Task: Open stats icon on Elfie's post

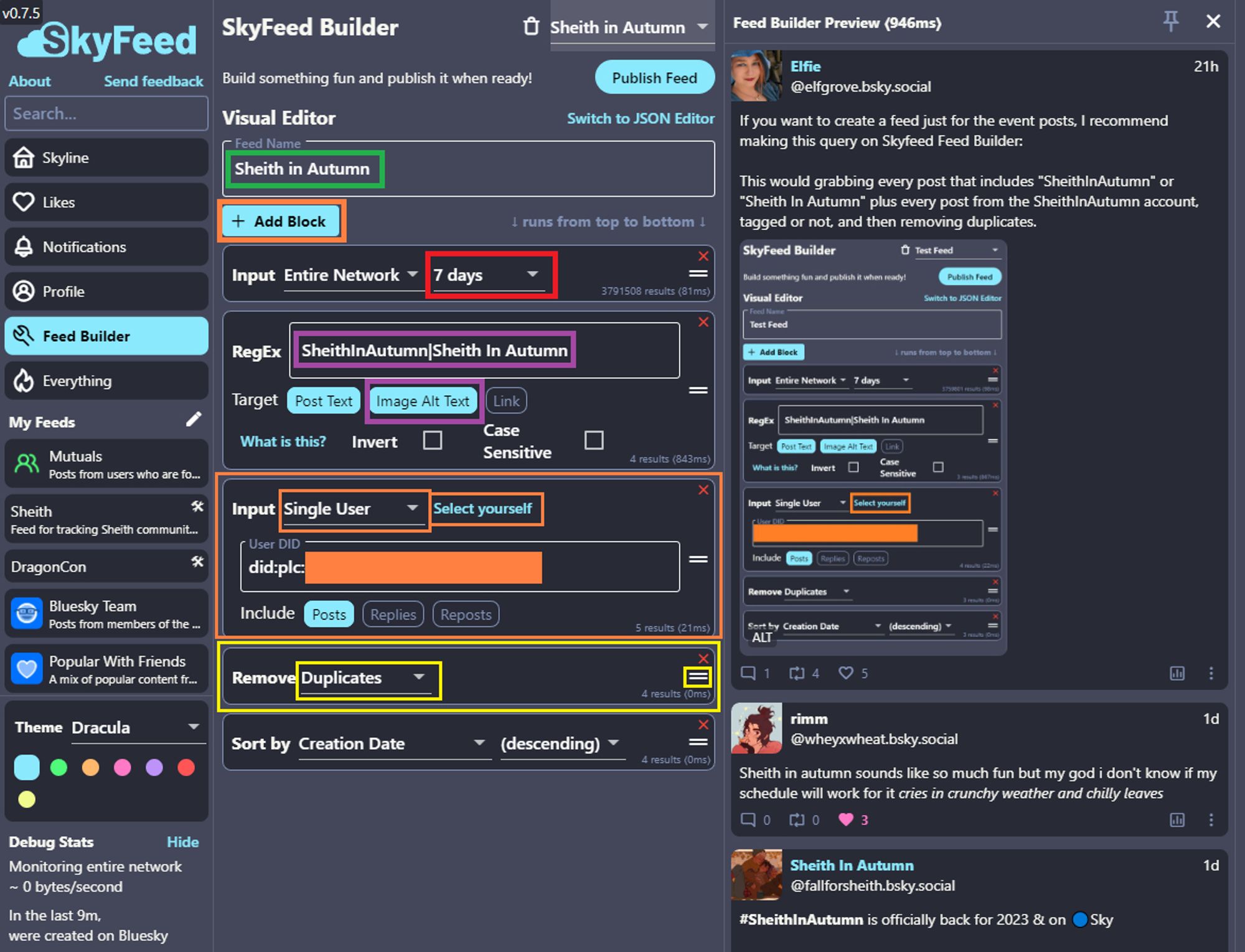Action: 1177,673
